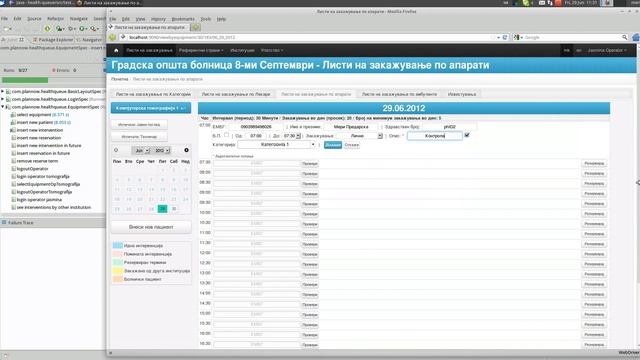
Task: Click the 'select equipment' test result icon
Action: coord(13,115)
